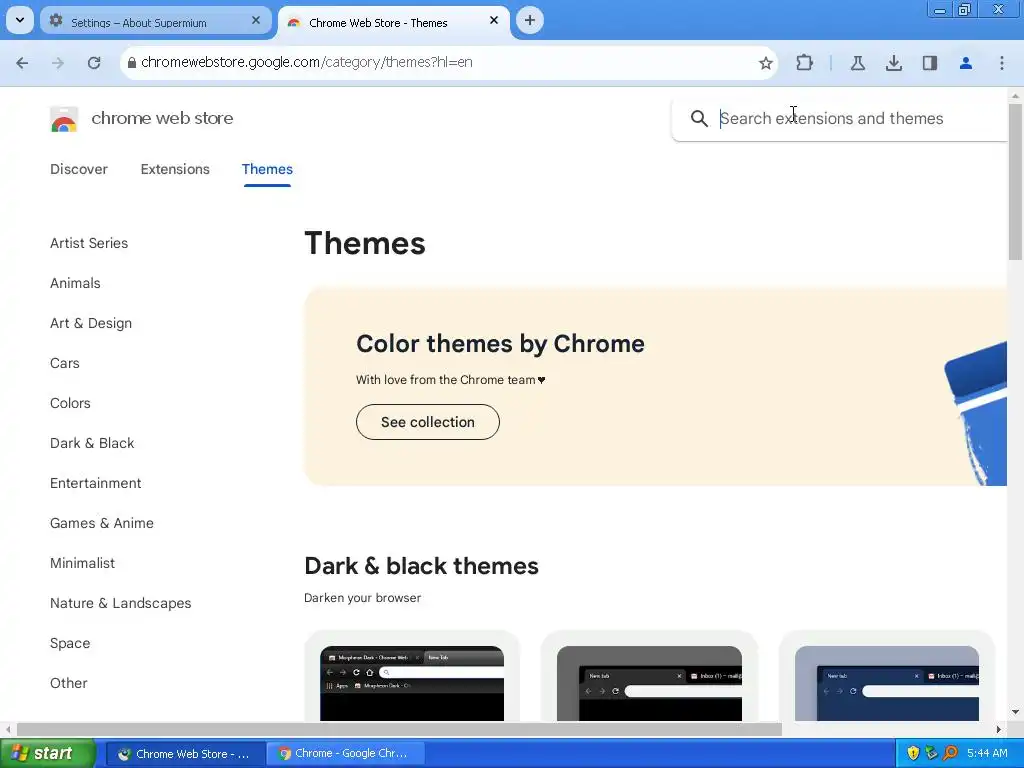Open the navy blue theme thumbnail
This screenshot has width=1024, height=768.
point(887,683)
